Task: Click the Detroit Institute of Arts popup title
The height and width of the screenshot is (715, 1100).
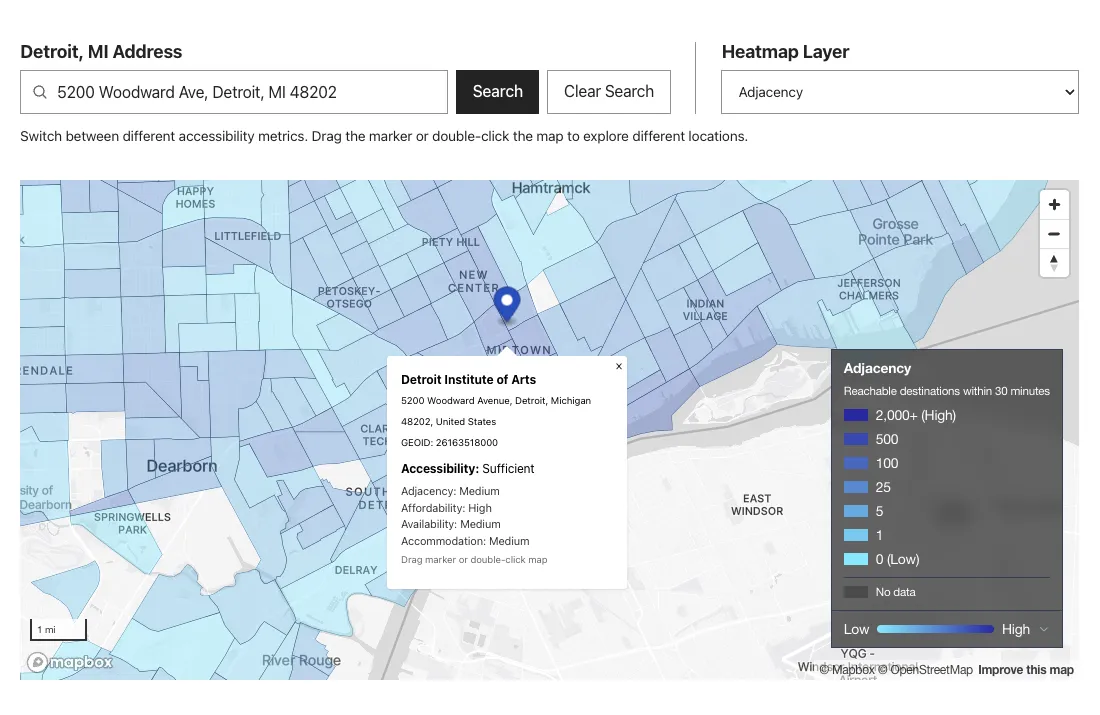Action: click(x=468, y=380)
